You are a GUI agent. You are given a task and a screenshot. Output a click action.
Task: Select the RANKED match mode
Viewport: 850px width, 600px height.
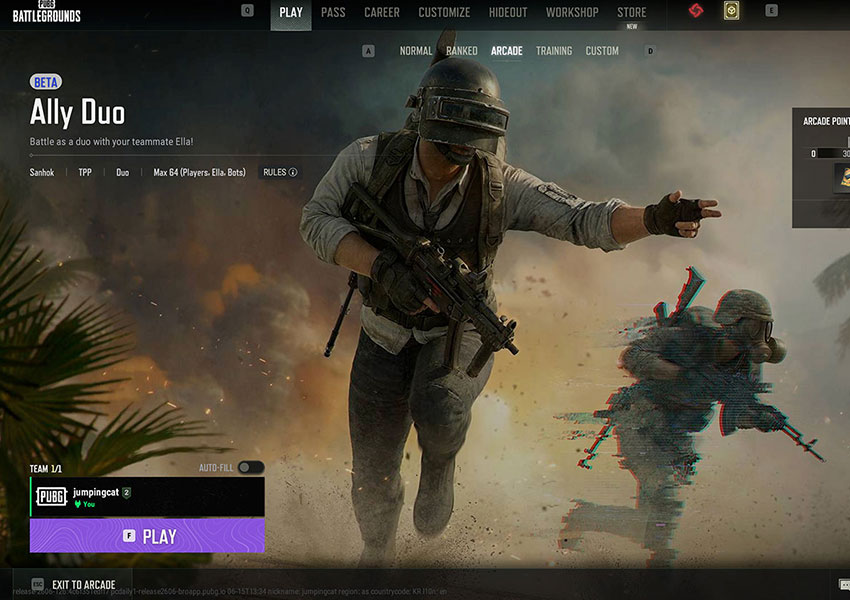(461, 51)
